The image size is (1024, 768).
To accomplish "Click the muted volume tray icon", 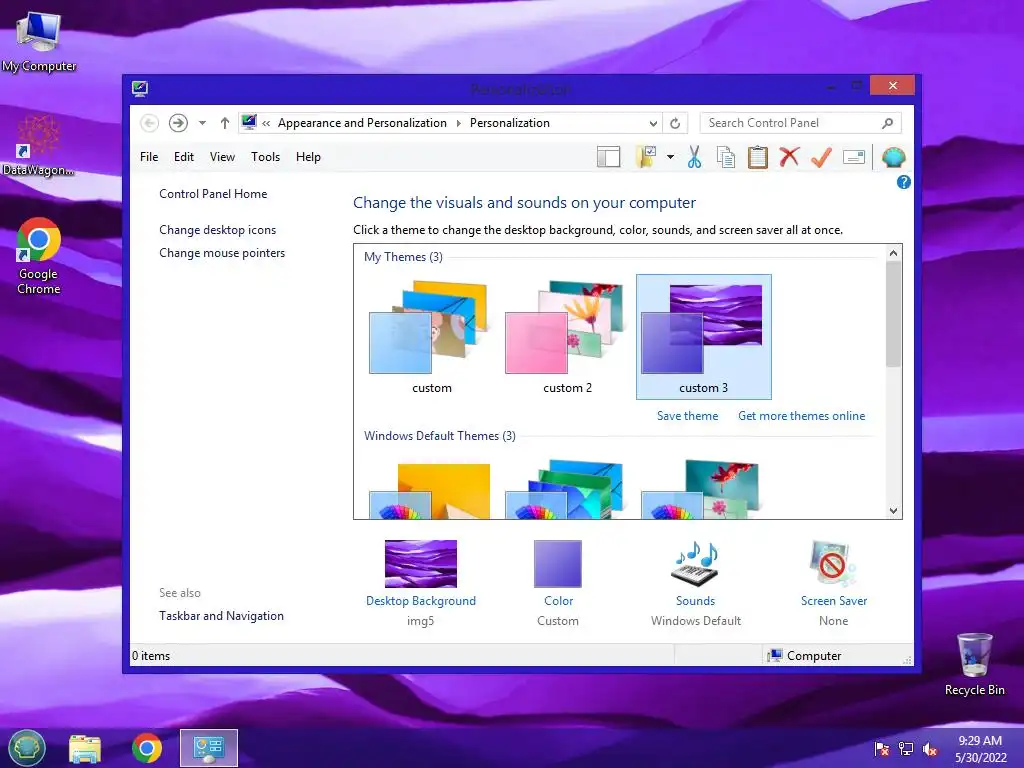I will (x=930, y=749).
